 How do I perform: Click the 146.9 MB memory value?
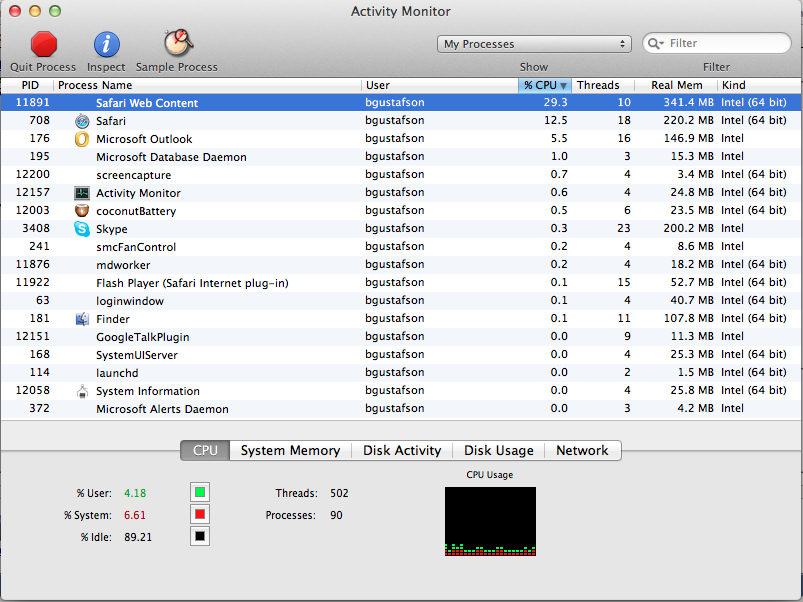click(x=688, y=138)
